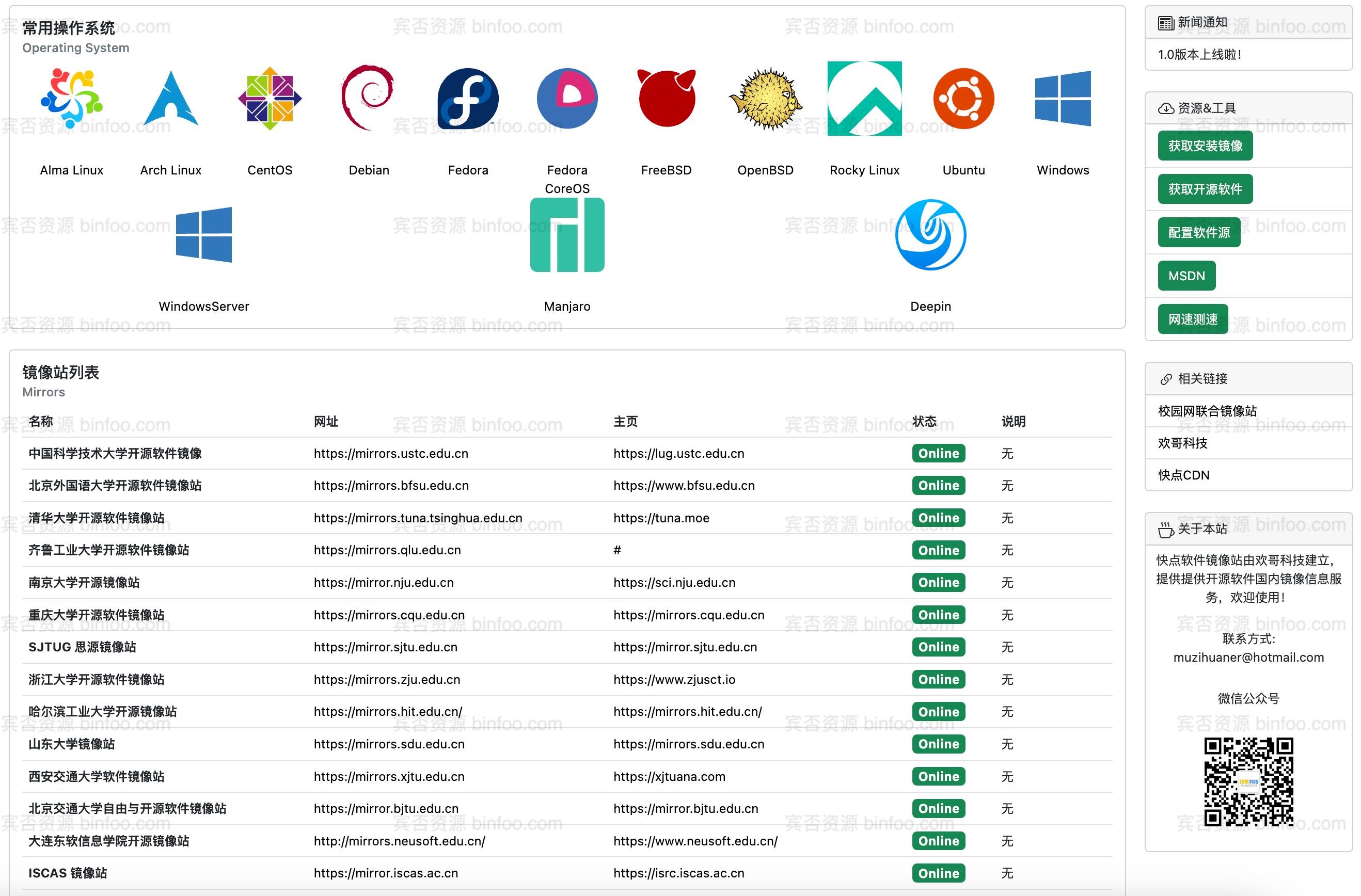Visit the https://xjtuana.com homepage
Viewport: 1361px width, 896px height.
(669, 776)
